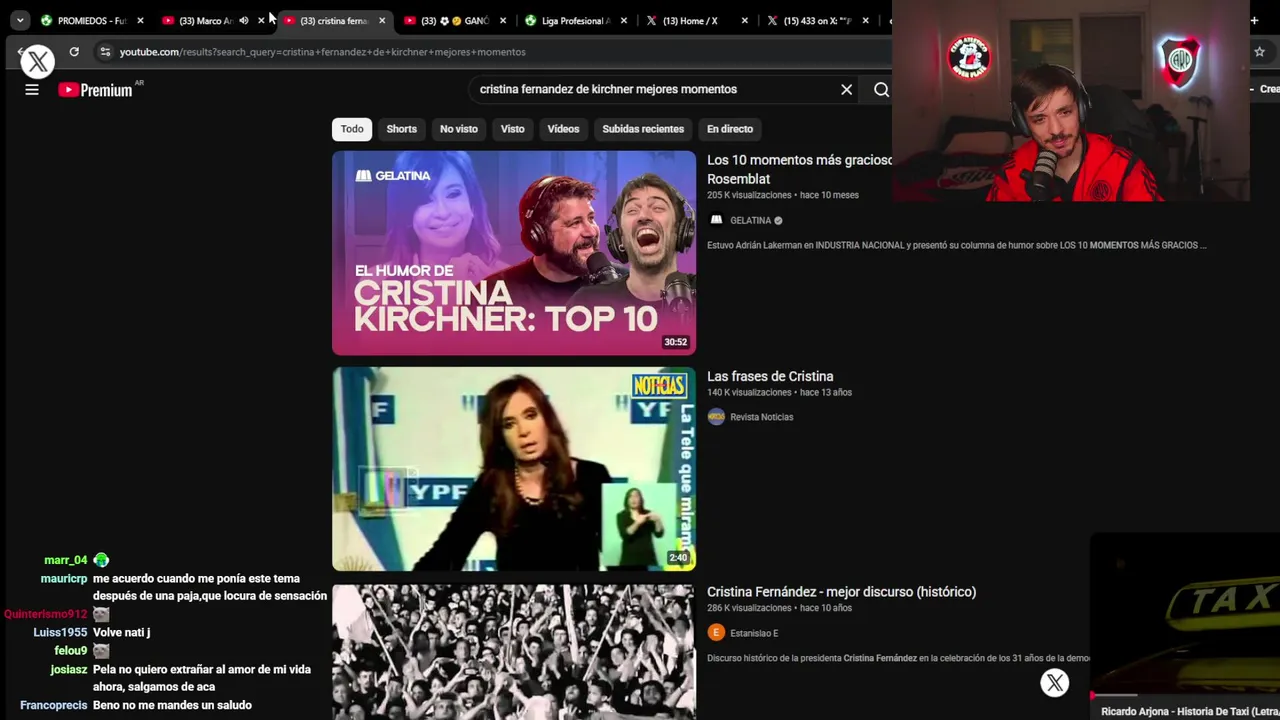The height and width of the screenshot is (720, 1280).
Task: Seek on the mini player progress bar
Action: pos(1185,695)
